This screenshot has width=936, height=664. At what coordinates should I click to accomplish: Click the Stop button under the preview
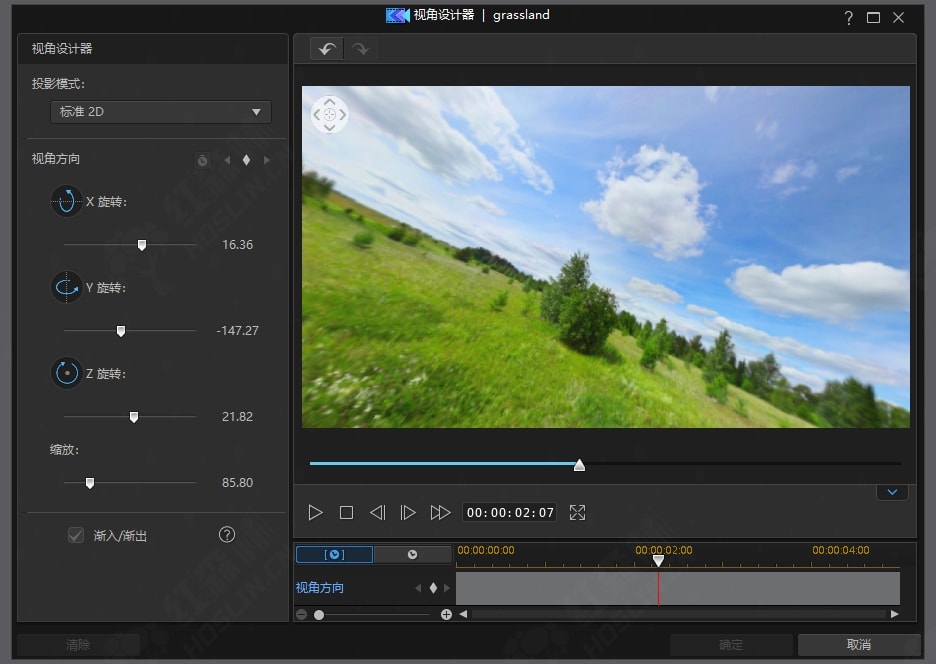click(x=346, y=513)
